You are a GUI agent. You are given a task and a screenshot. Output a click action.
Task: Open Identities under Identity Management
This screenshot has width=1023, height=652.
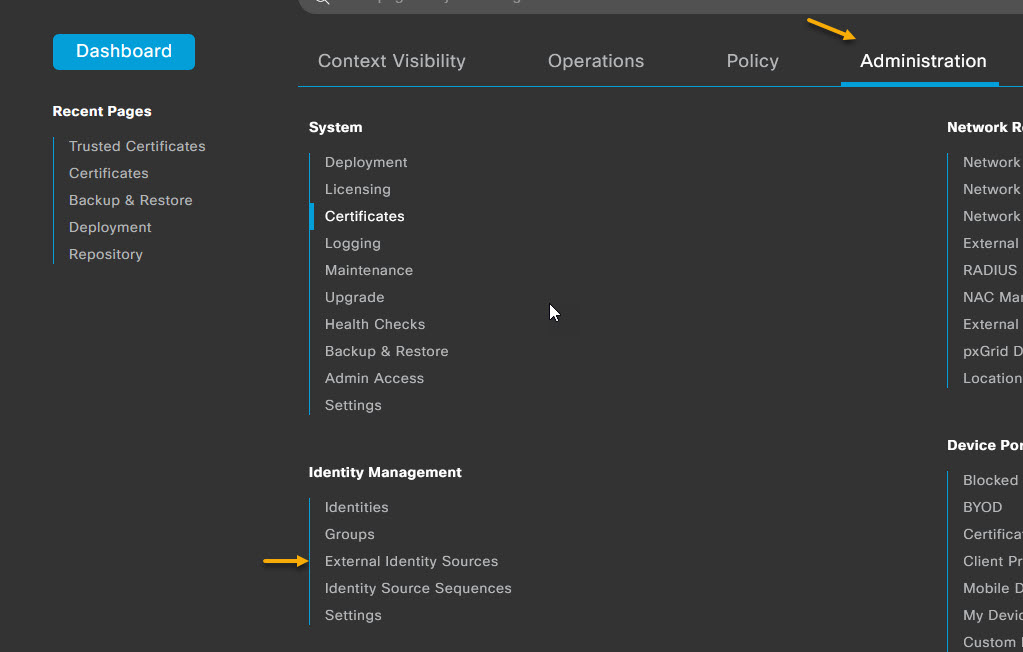tap(356, 507)
